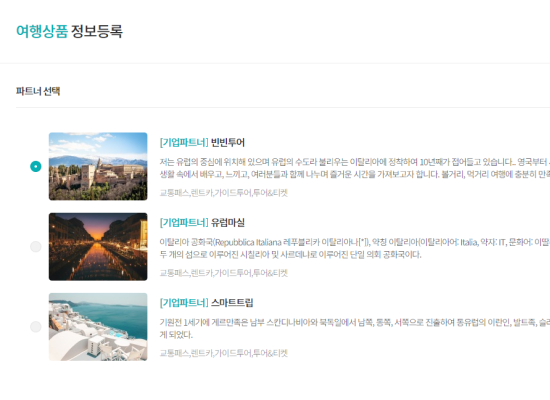
Task: Click the [기업파트너] tag before 유럽마실
Action: (184, 222)
